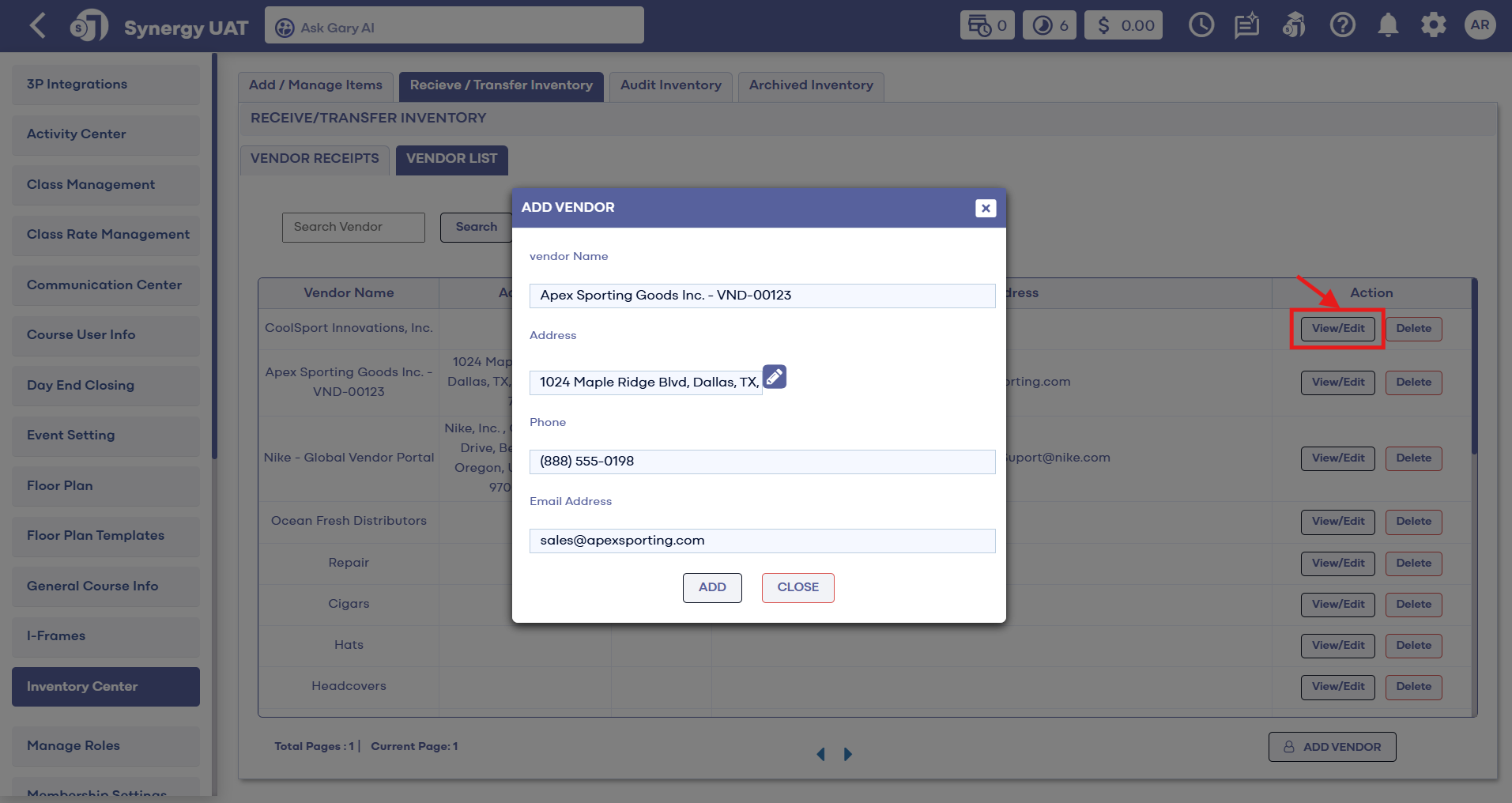
Task: Go to next page arrow
Action: [x=848, y=754]
